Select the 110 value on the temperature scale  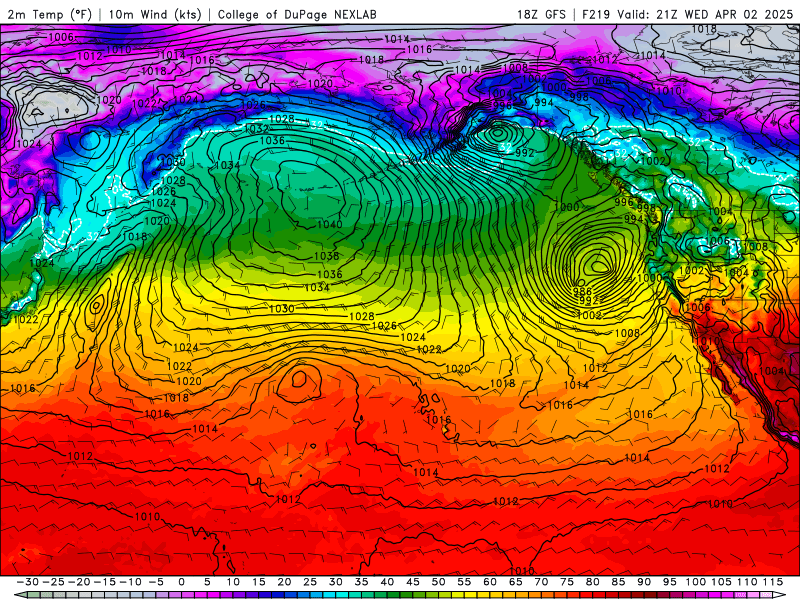click(747, 582)
